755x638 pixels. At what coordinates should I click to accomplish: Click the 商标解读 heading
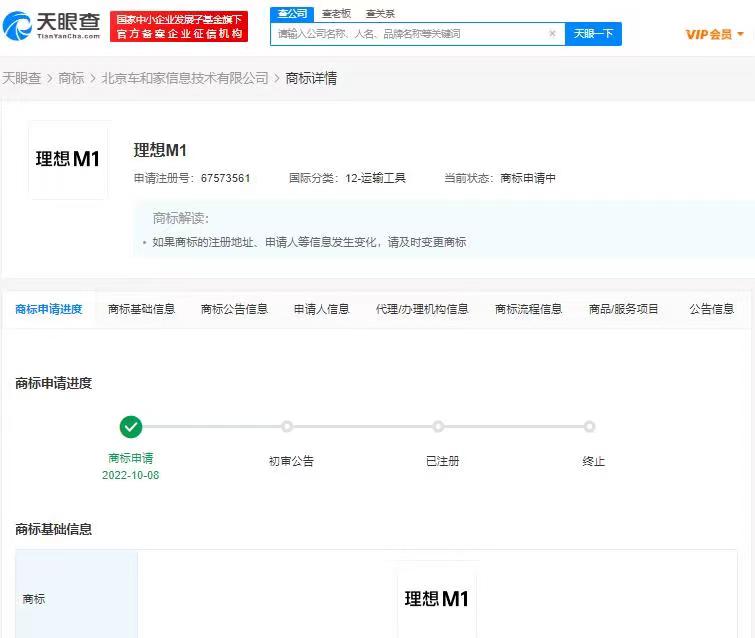(x=181, y=219)
